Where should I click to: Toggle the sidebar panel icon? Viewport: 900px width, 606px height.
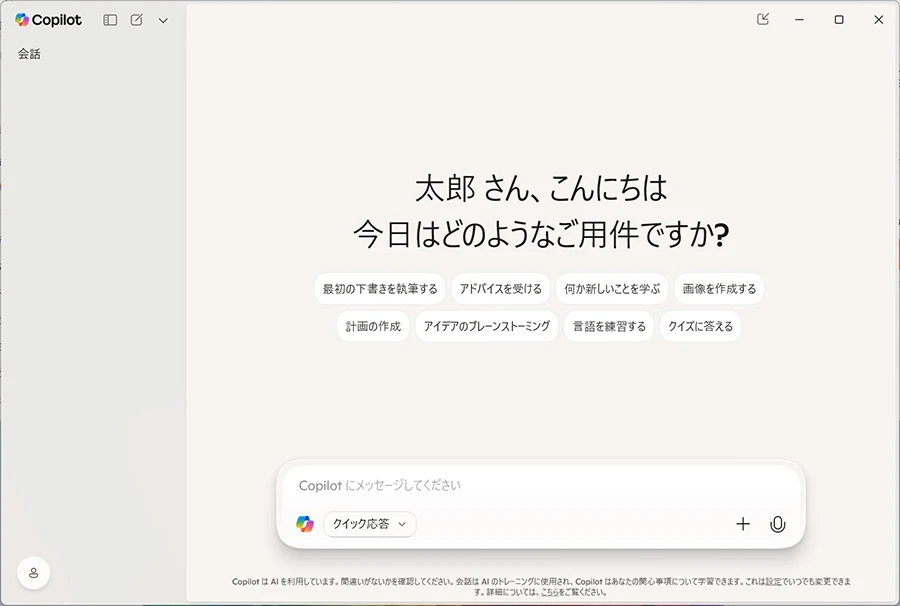click(x=110, y=20)
